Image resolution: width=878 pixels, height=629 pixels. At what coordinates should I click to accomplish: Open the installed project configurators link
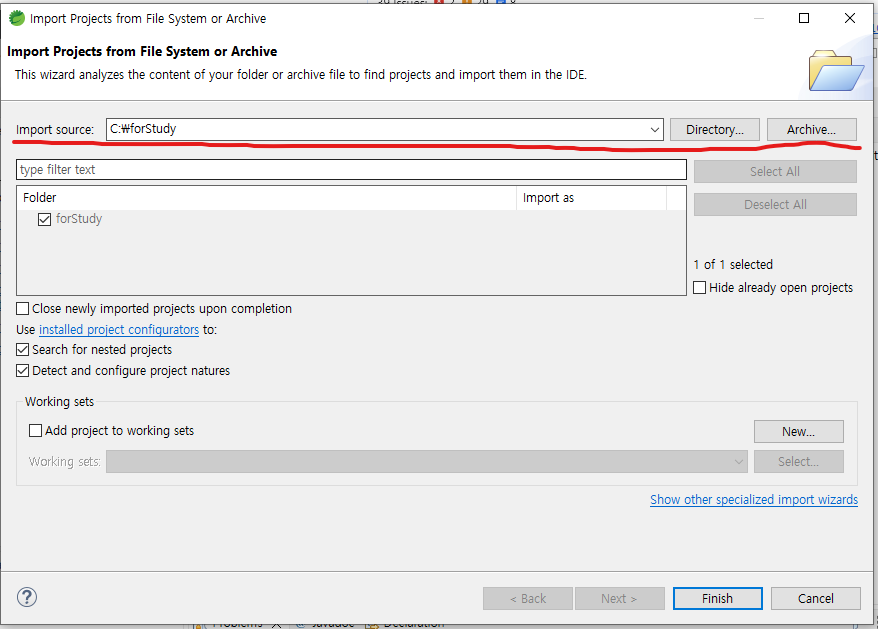(x=119, y=329)
